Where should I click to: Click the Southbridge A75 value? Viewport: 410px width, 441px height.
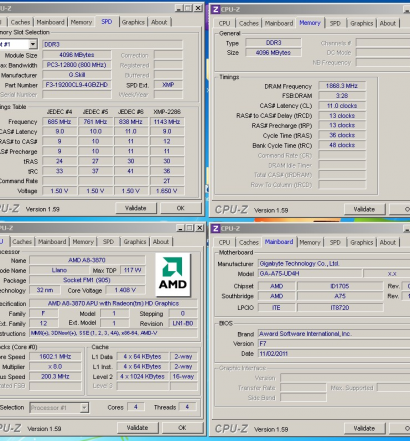pos(340,296)
